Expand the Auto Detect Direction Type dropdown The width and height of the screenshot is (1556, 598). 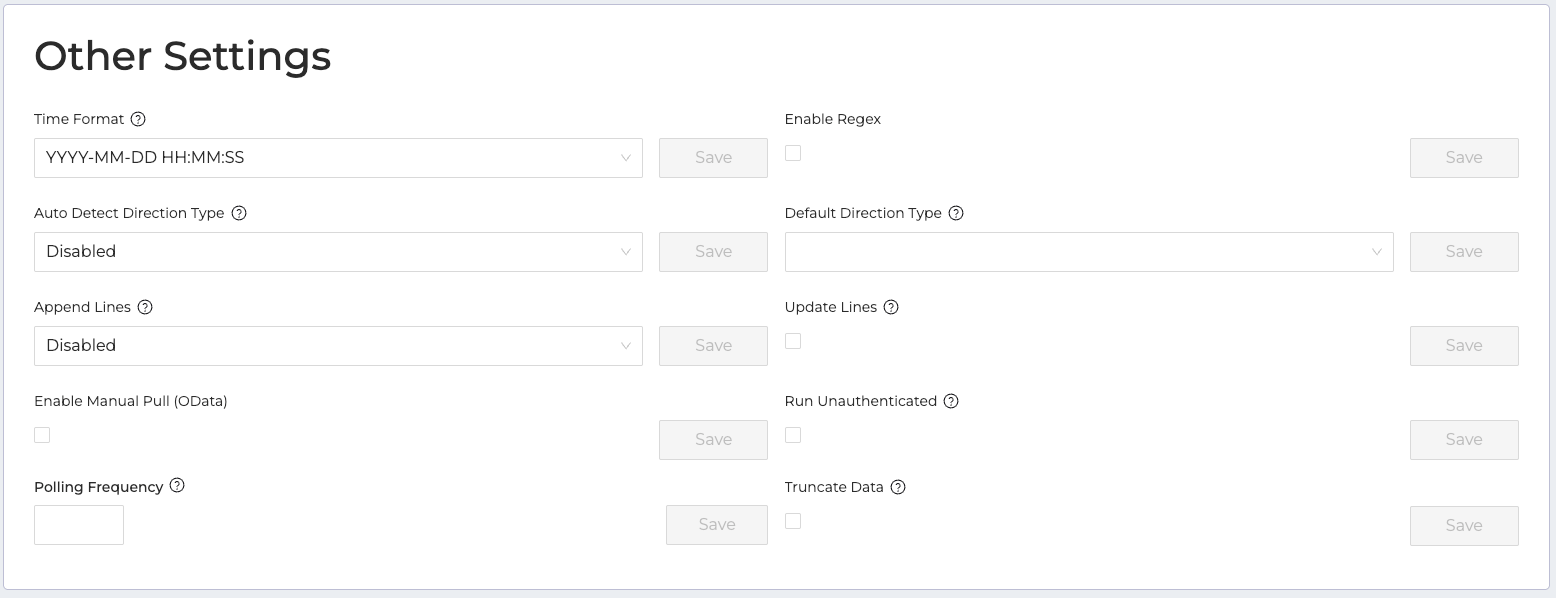(x=338, y=252)
